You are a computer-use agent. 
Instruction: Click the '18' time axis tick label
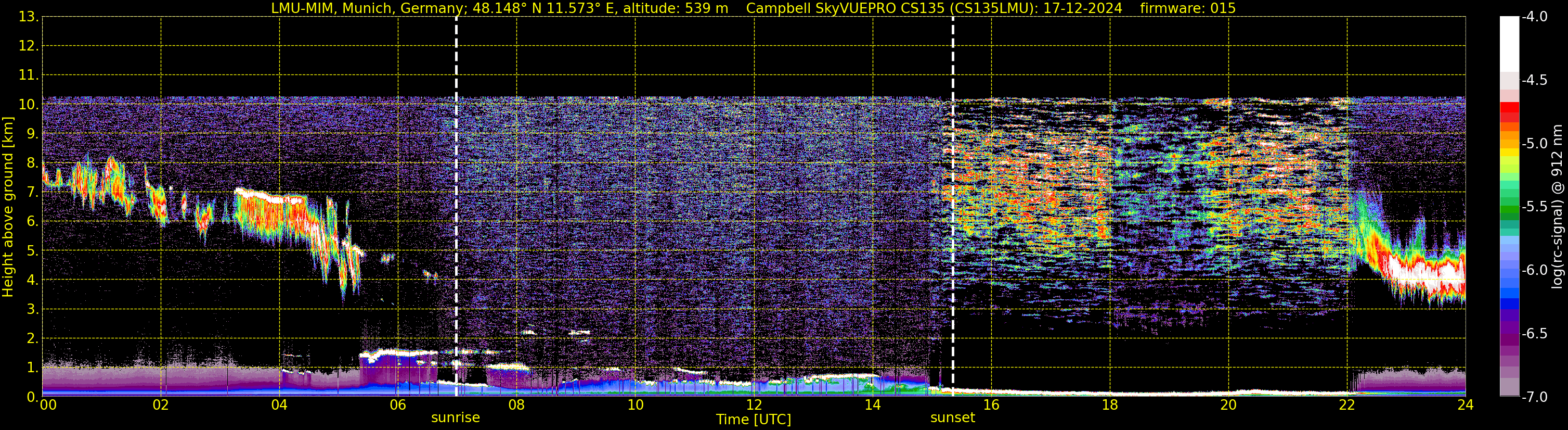point(1110,405)
